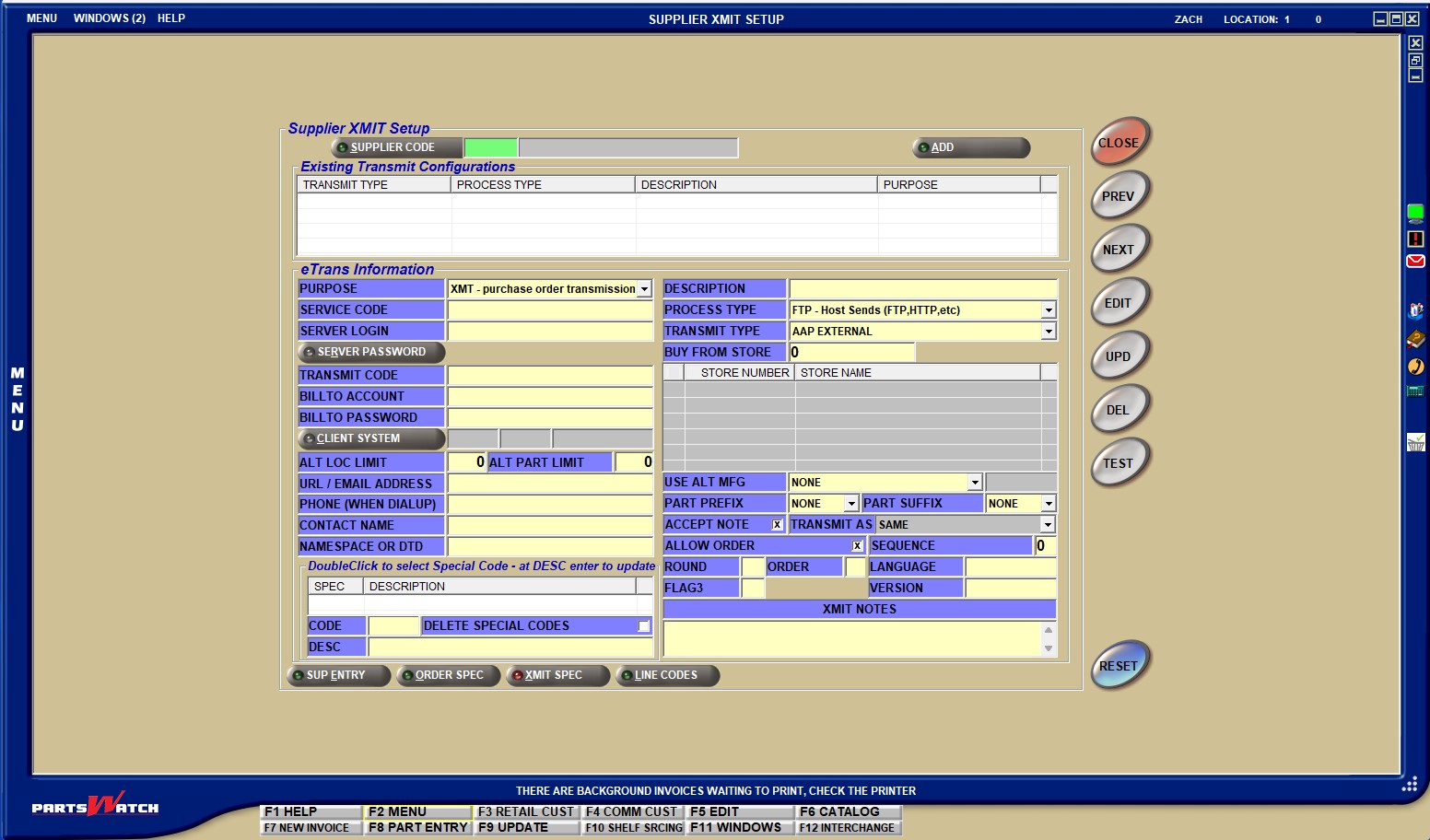Viewport: 1430px width, 840px height.
Task: Click the SERVICE CODE input field
Action: (x=550, y=310)
